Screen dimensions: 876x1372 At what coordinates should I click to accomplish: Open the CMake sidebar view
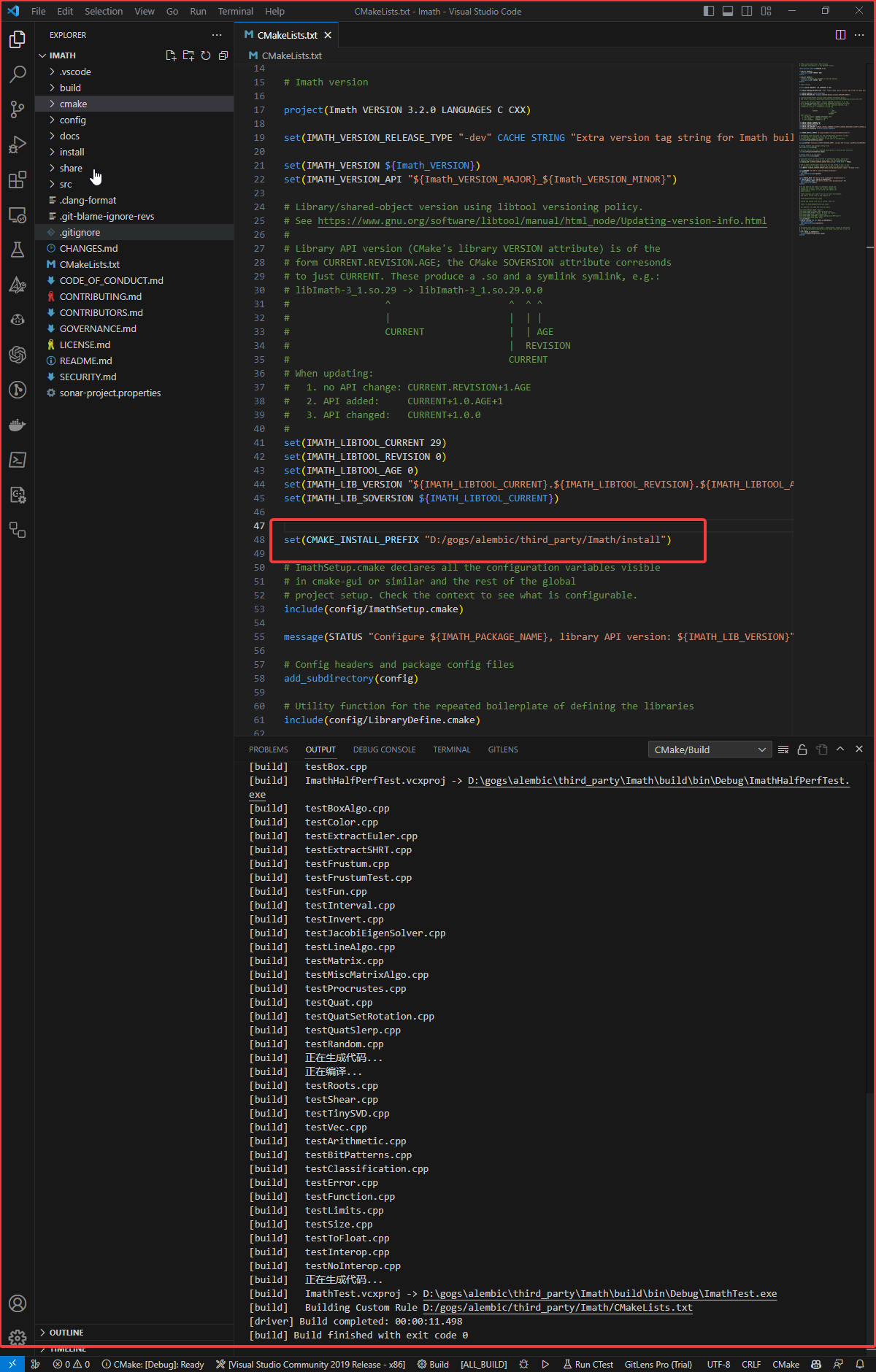click(x=18, y=285)
